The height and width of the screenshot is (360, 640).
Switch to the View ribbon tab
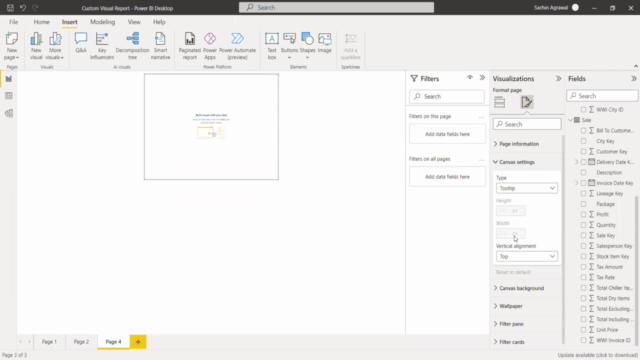click(134, 22)
